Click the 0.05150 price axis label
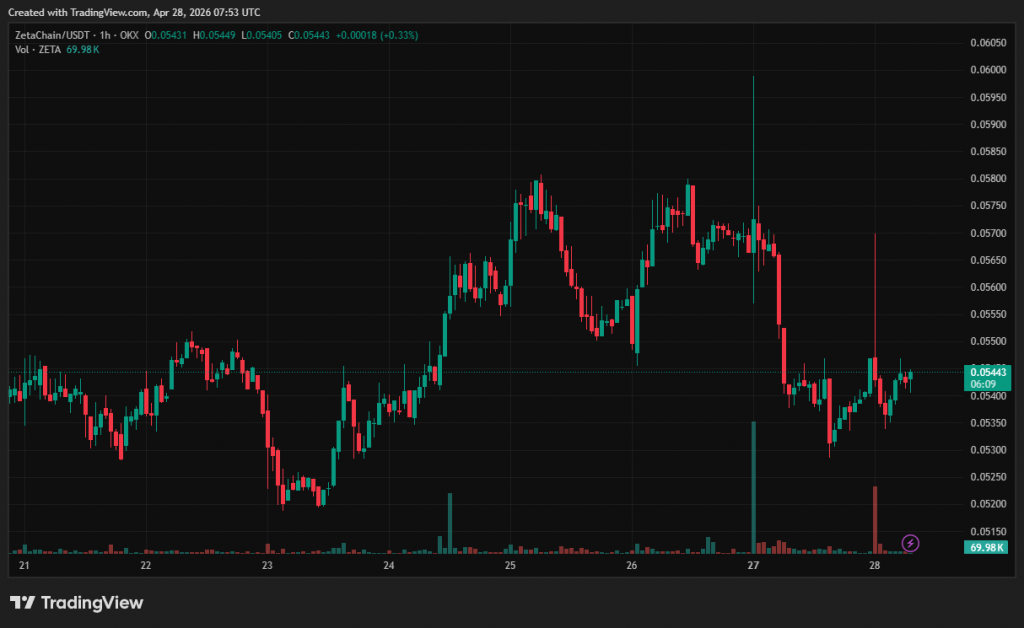The height and width of the screenshot is (628, 1024). pos(988,531)
